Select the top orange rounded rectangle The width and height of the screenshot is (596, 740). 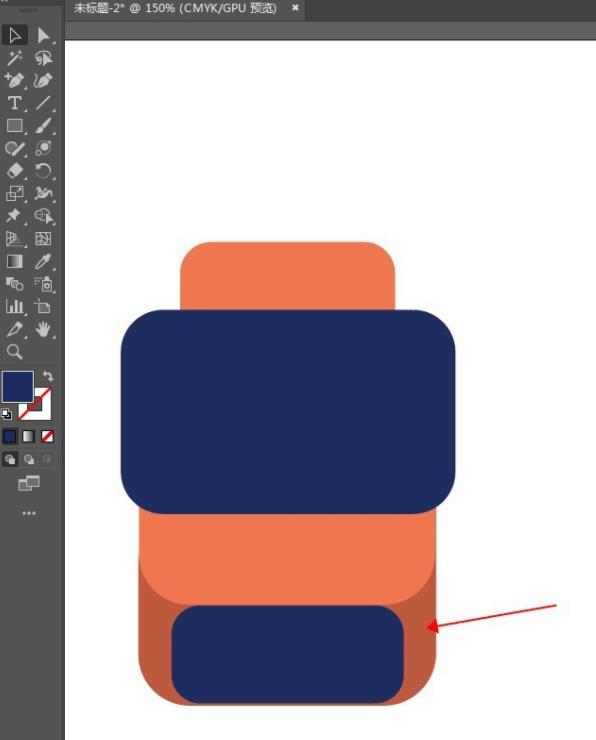[287, 275]
